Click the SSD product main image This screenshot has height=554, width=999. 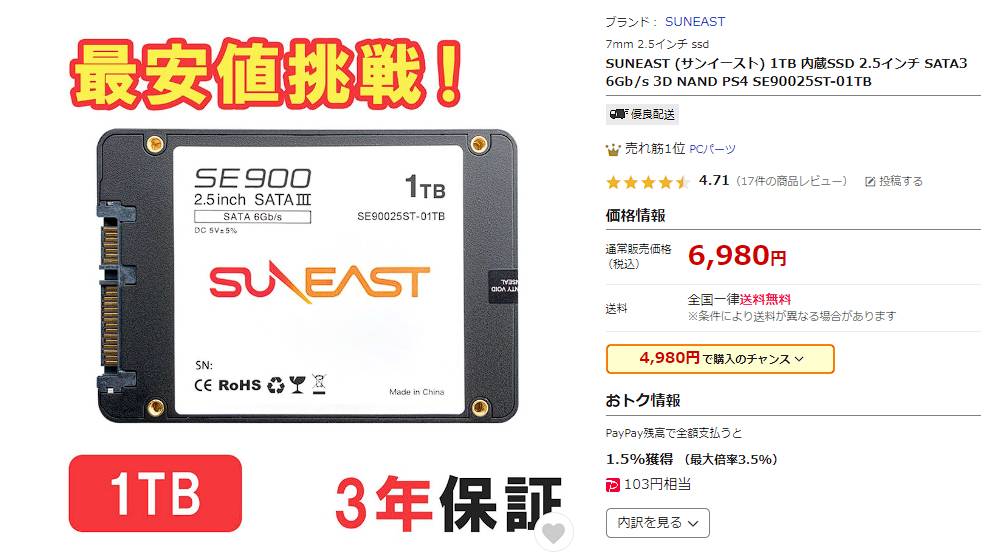click(307, 275)
